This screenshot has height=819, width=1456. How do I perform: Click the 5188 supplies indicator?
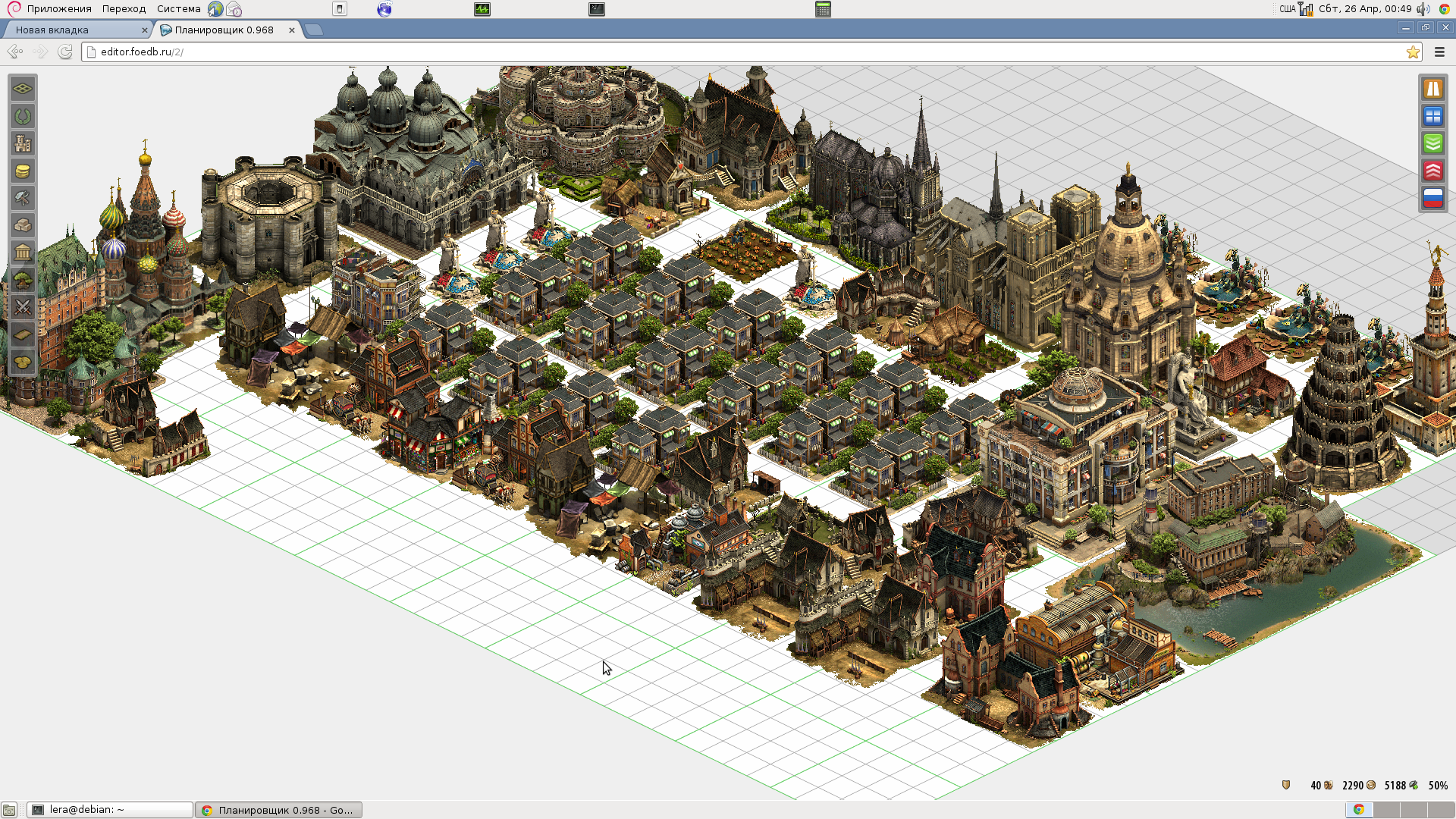pyautogui.click(x=1401, y=785)
